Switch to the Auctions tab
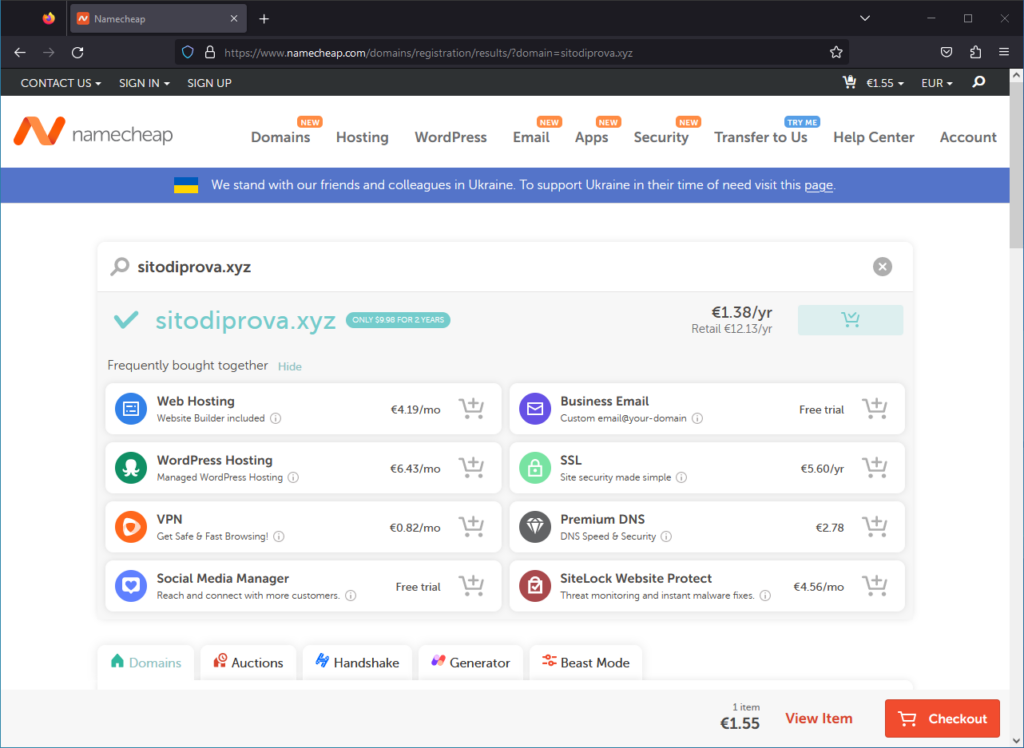This screenshot has width=1024, height=748. click(248, 662)
